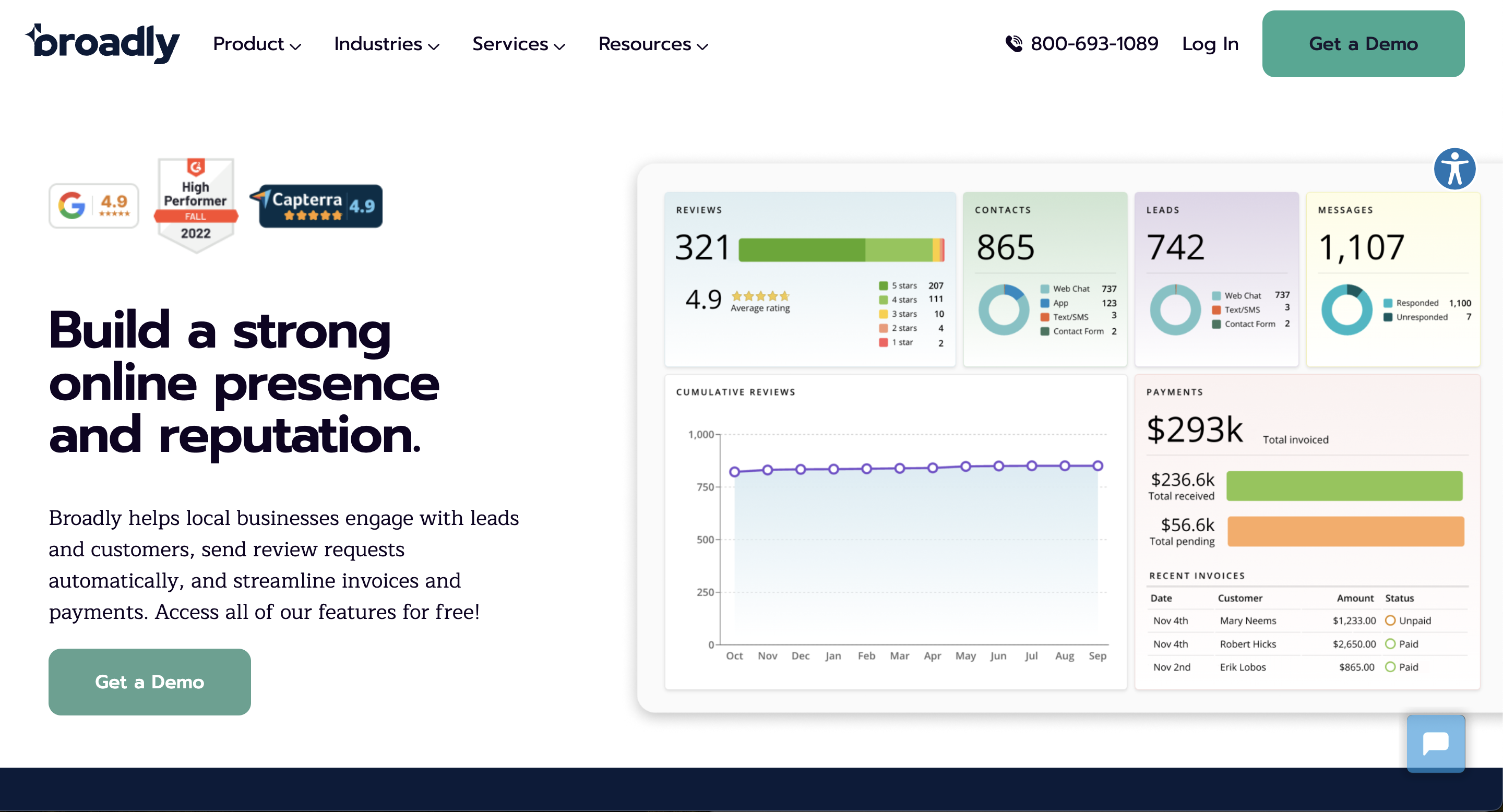
Task: Click the Mary Neems customer name
Action: point(1248,620)
